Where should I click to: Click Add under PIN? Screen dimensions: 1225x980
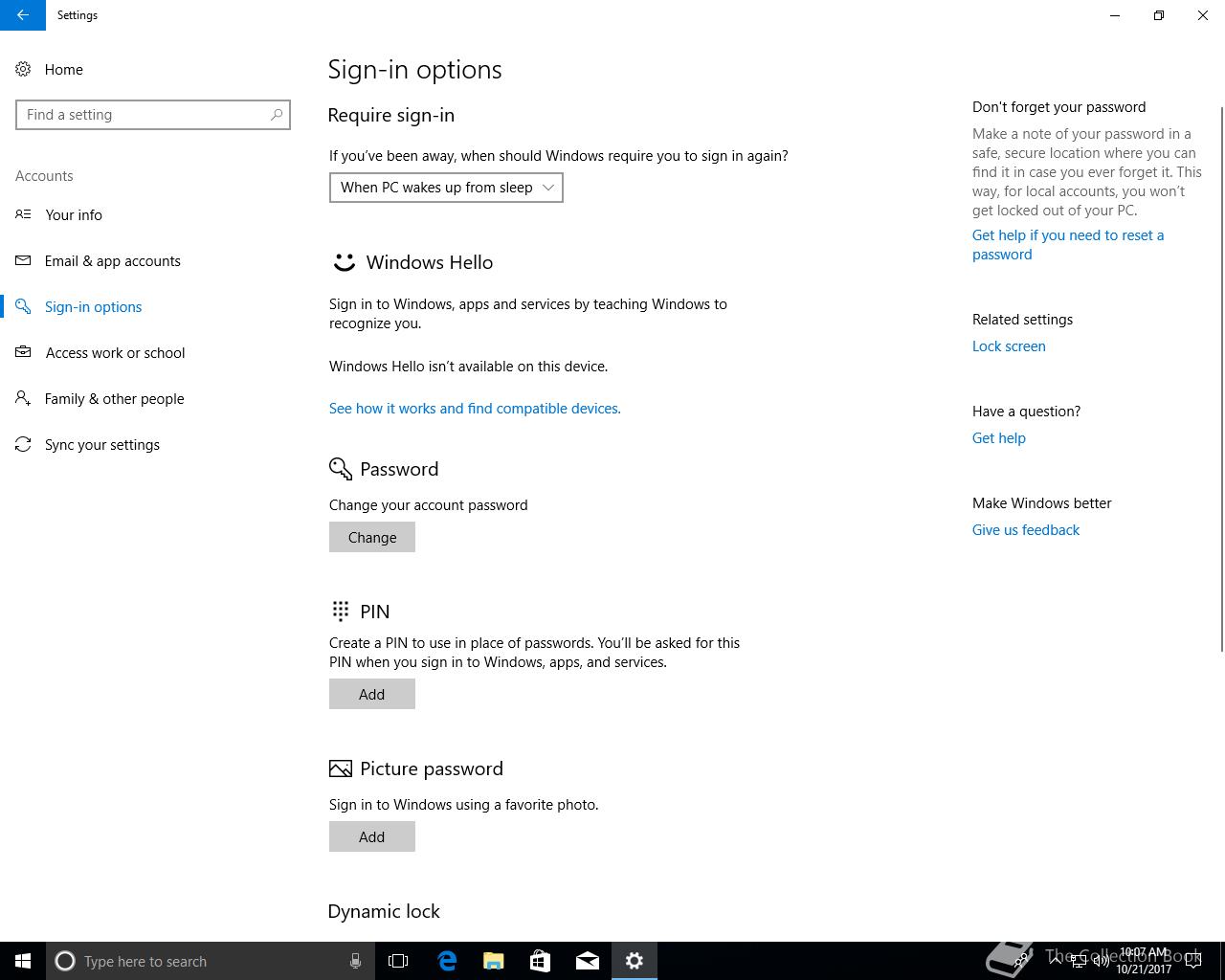372,694
